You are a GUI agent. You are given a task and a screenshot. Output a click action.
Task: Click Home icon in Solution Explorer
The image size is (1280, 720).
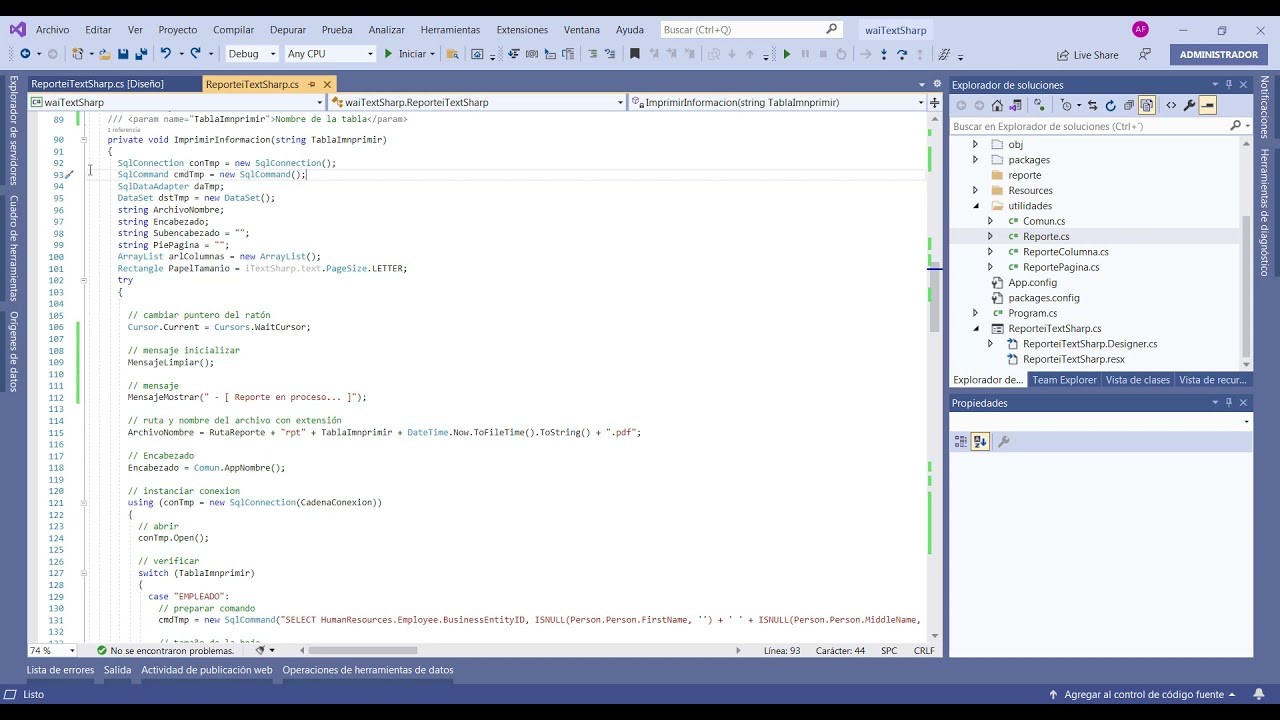point(997,105)
